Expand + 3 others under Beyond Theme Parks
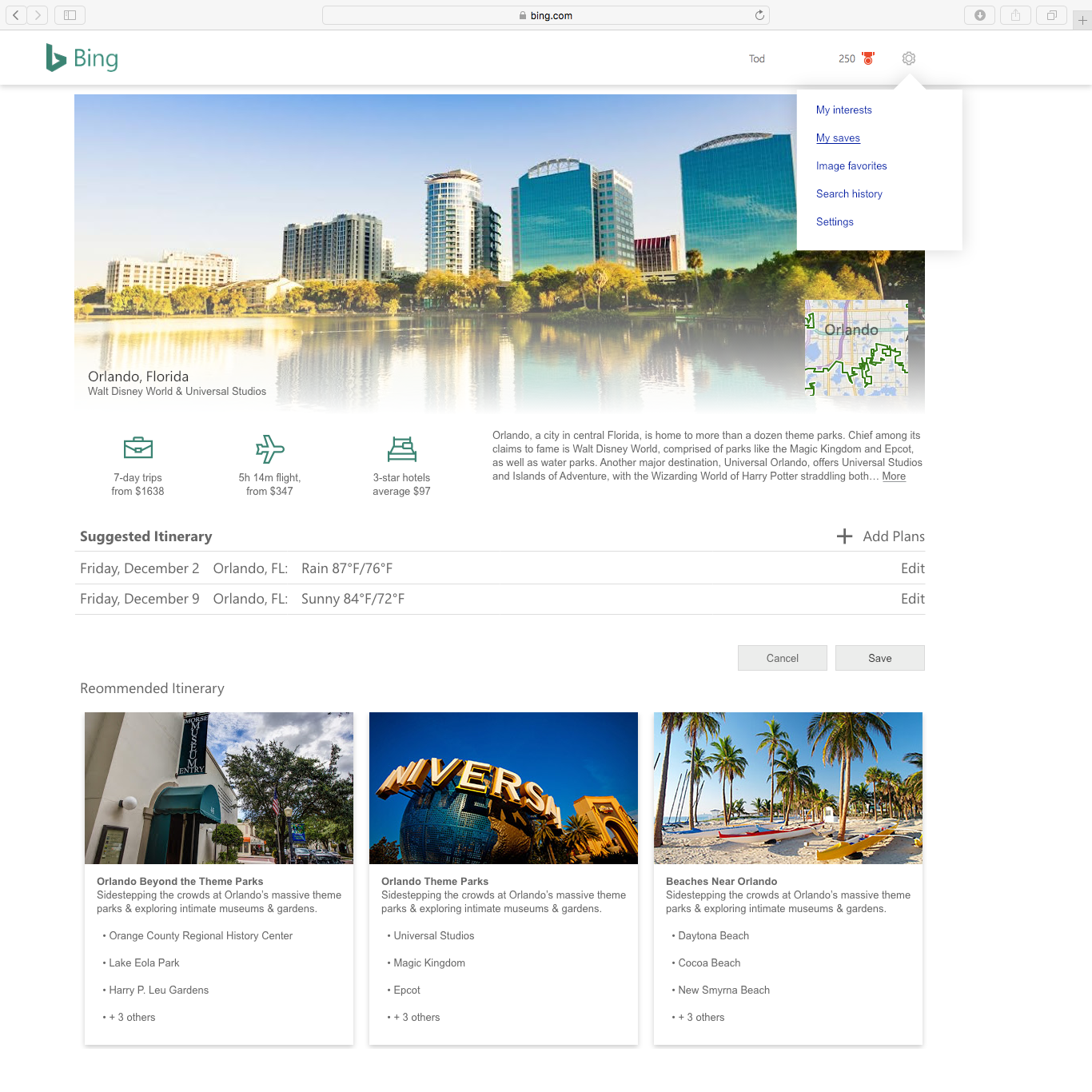Viewport: 1092px width, 1092px height. point(132,1018)
